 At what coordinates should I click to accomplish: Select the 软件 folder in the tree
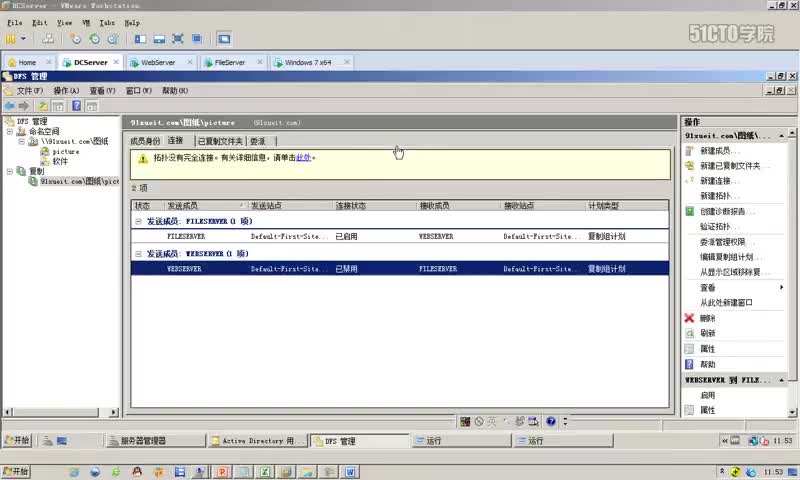[60, 162]
